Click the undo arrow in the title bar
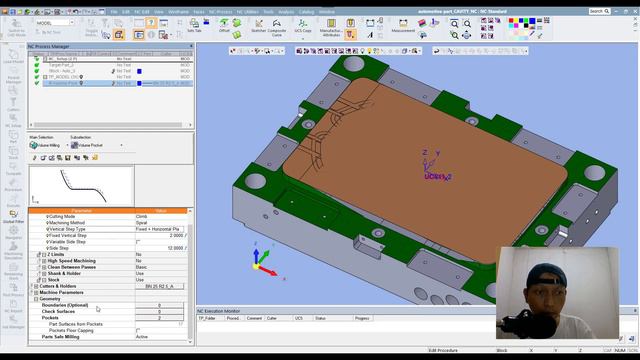 76,11
